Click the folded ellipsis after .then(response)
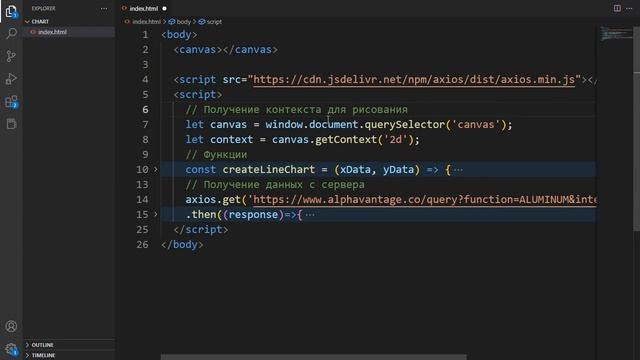This screenshot has height=360, width=640. [310, 214]
